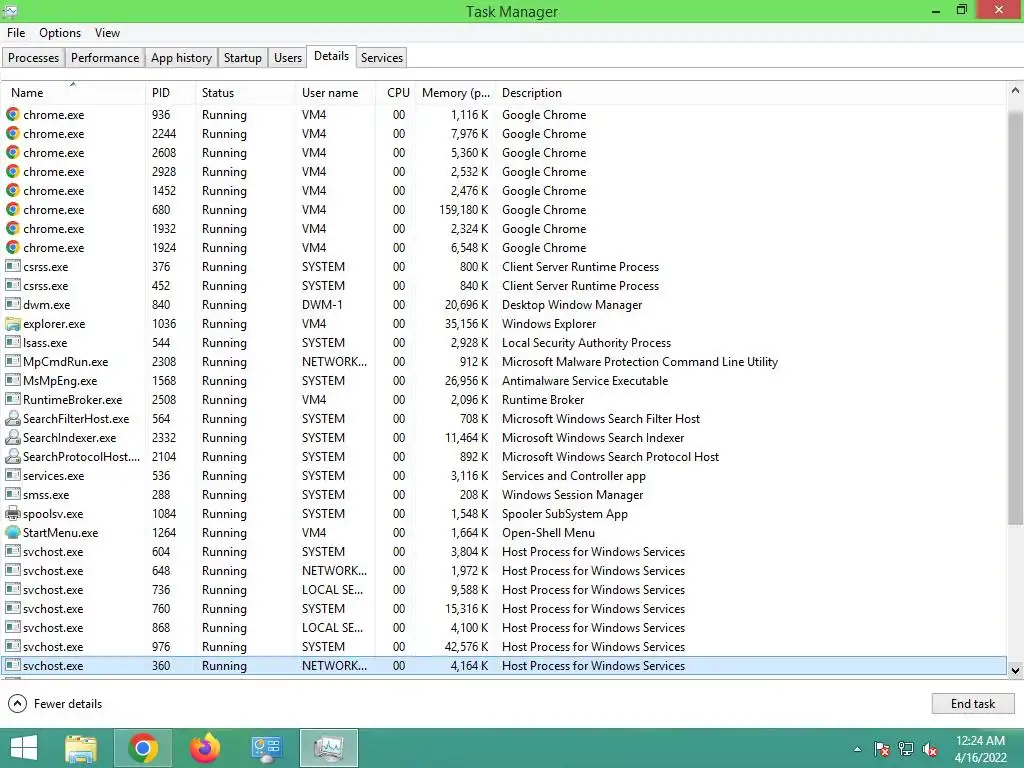The width and height of the screenshot is (1024, 768).
Task: Click the Desktop Window Manager description
Action: 571,305
